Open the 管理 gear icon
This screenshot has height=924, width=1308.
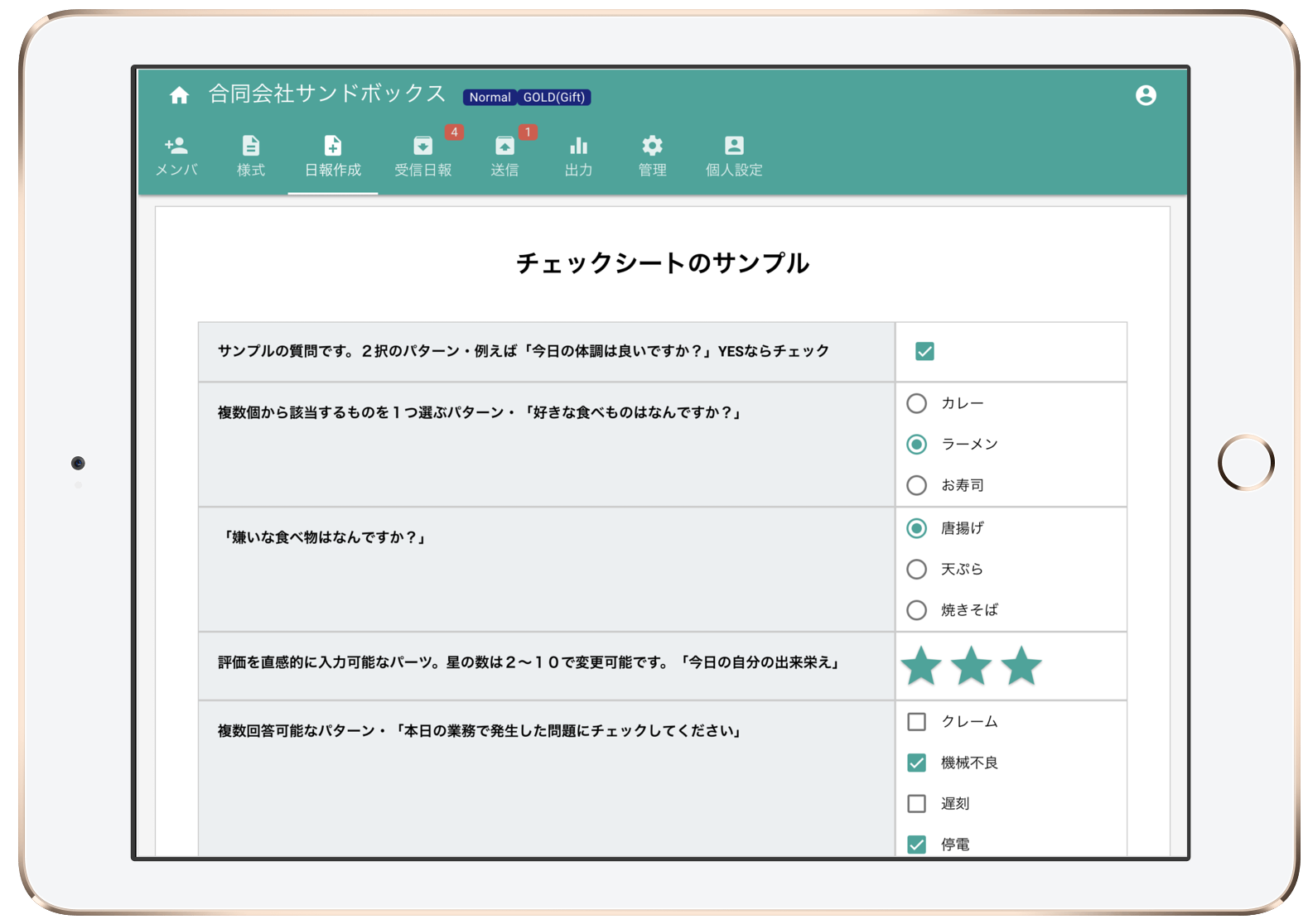click(652, 146)
